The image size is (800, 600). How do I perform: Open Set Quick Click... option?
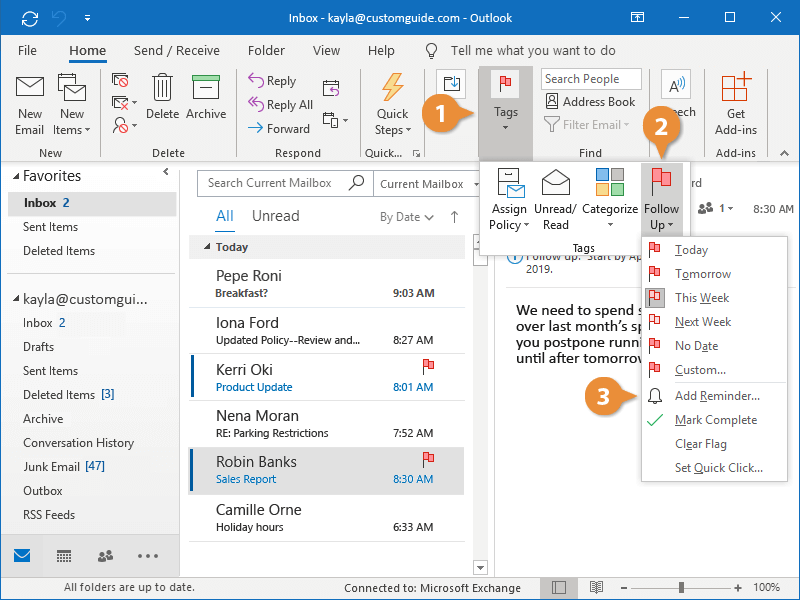tap(714, 468)
